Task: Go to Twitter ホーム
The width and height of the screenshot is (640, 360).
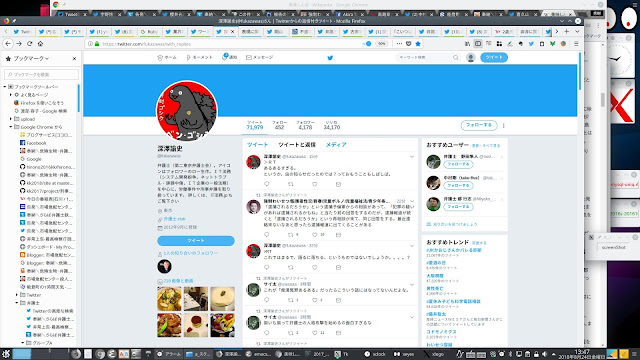Action: tap(167, 58)
